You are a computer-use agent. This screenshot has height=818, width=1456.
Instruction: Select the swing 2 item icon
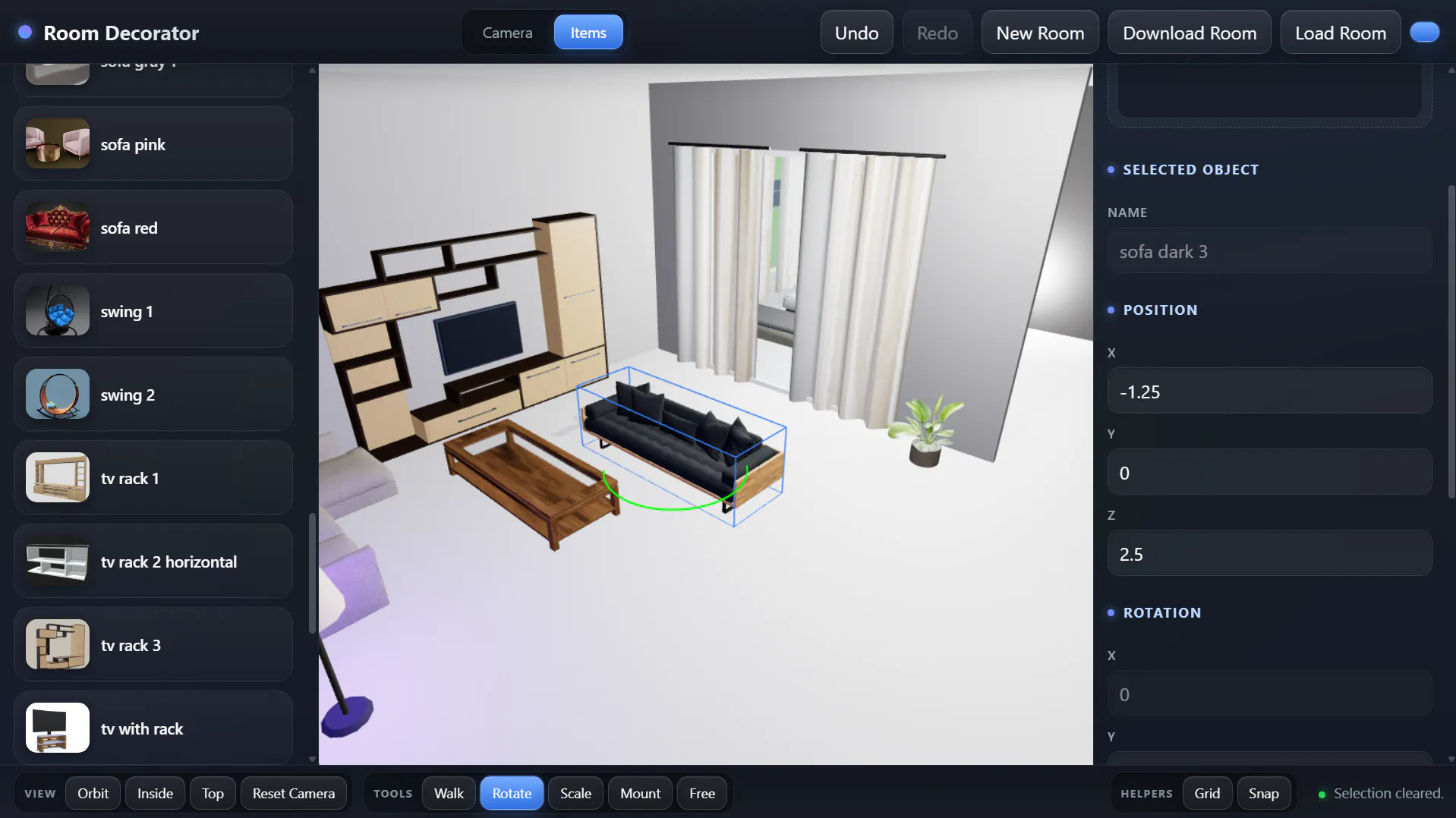(58, 394)
